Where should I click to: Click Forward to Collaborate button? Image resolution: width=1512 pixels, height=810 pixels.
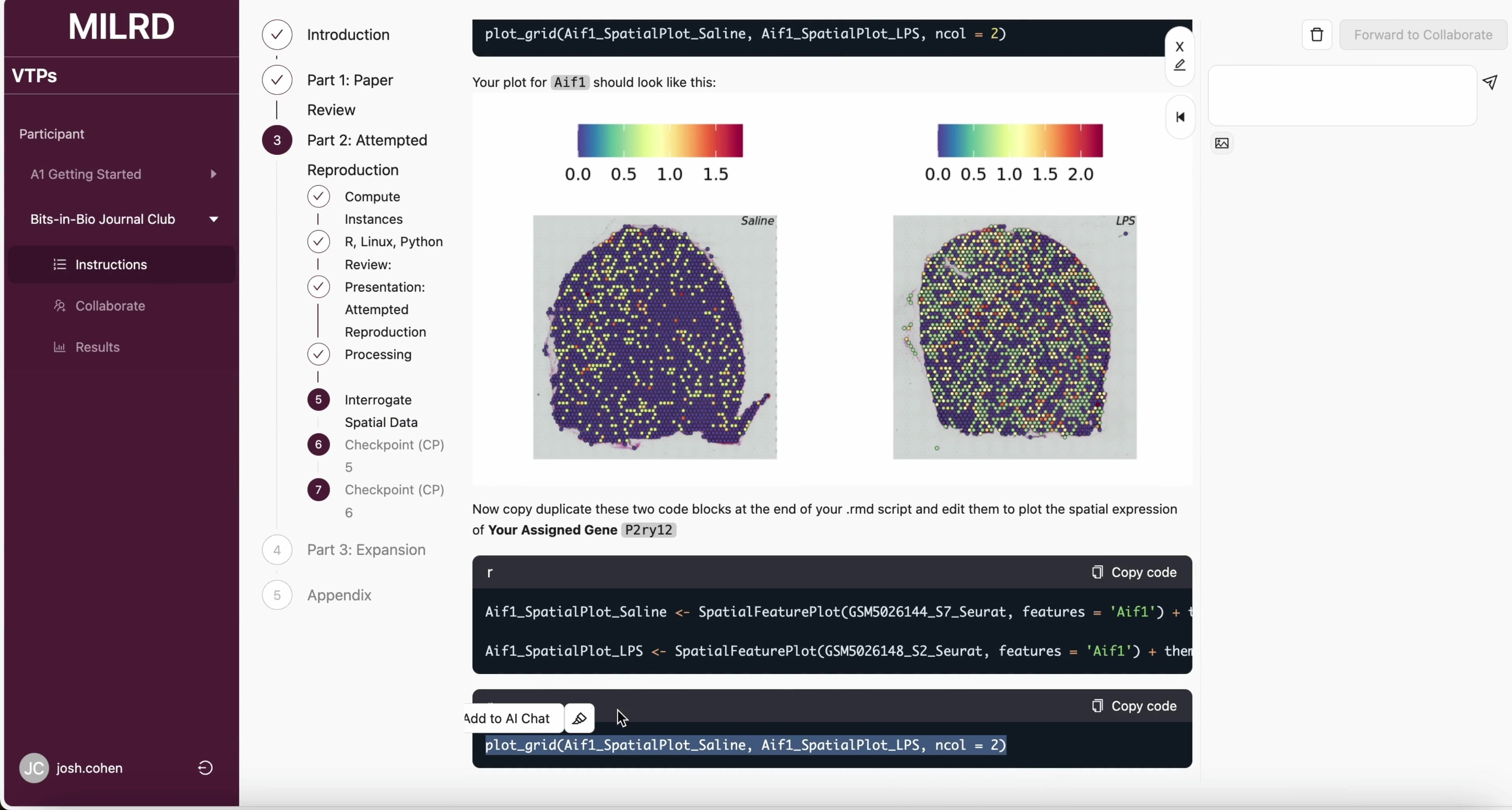point(1423,35)
